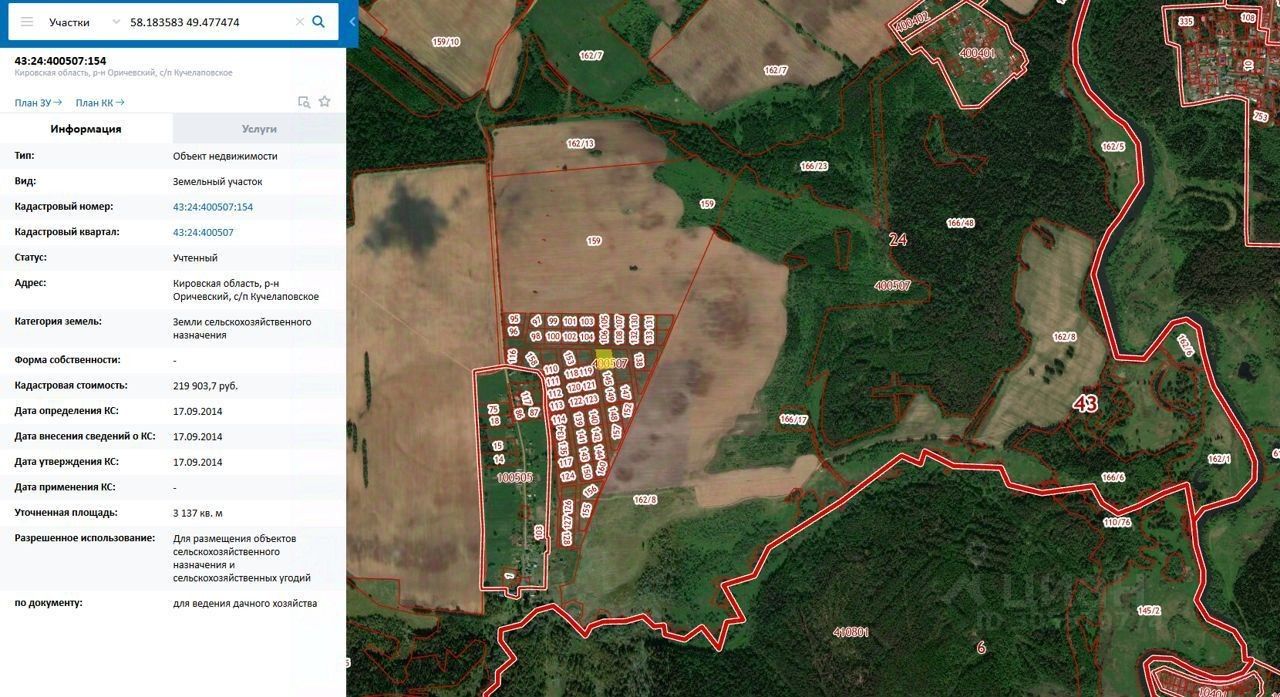Click the zoom-to-object icon beside the star
The width and height of the screenshot is (1280, 697).
(304, 102)
